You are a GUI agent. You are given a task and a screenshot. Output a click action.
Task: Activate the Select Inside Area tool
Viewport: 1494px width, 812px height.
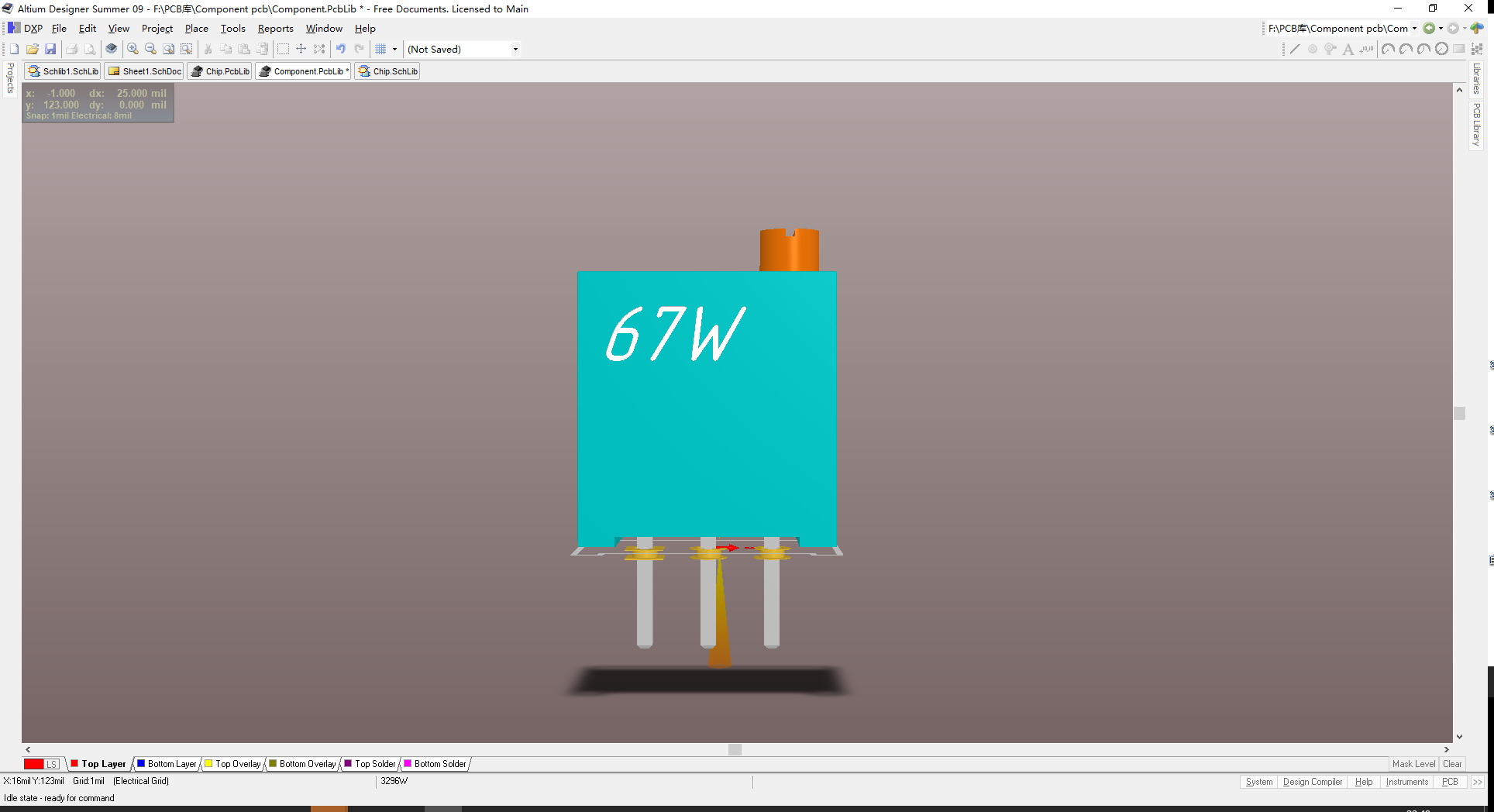point(283,49)
